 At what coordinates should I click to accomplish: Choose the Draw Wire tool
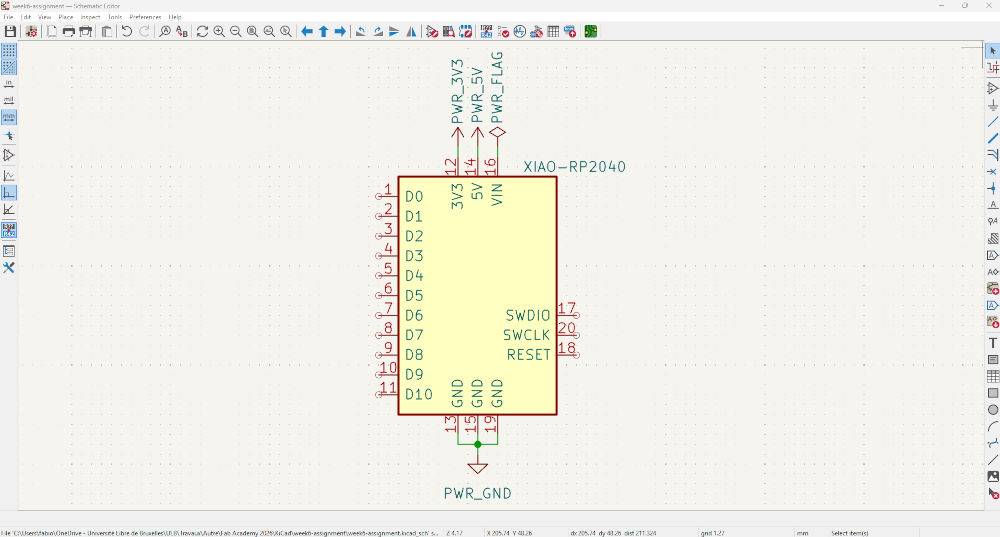point(992,121)
